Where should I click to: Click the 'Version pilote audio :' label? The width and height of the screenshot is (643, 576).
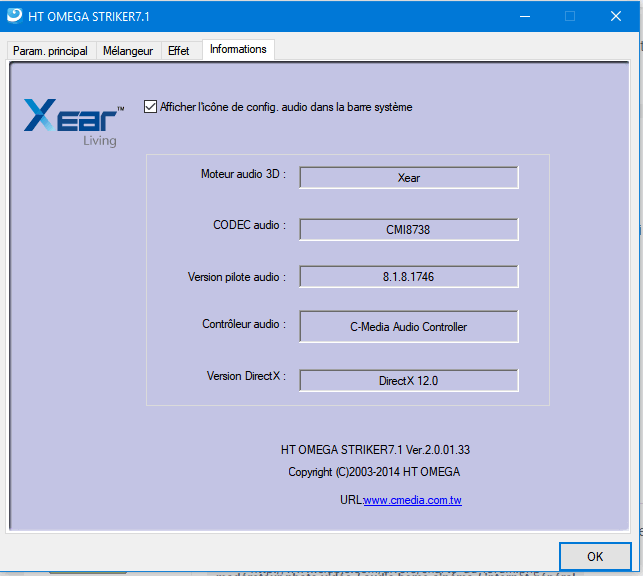(x=237, y=277)
